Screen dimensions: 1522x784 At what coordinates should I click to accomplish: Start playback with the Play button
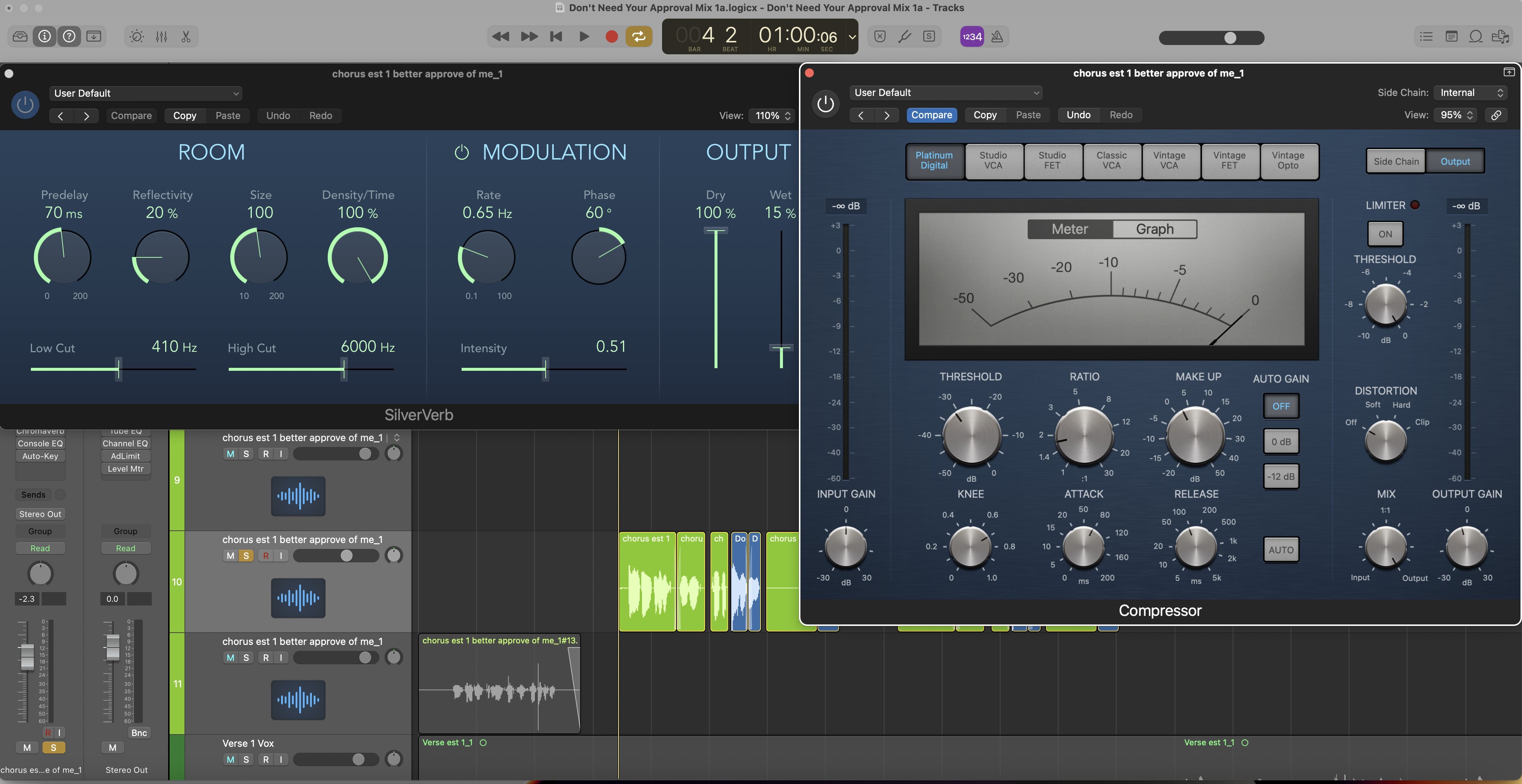pos(584,36)
